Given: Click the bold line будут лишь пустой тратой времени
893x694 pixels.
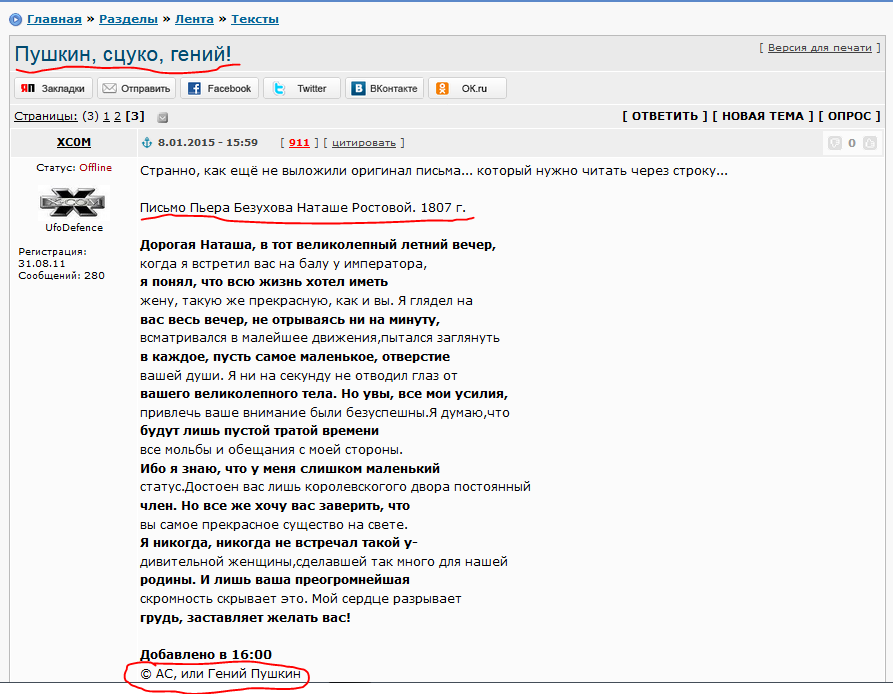Looking at the screenshot, I should tap(260, 431).
